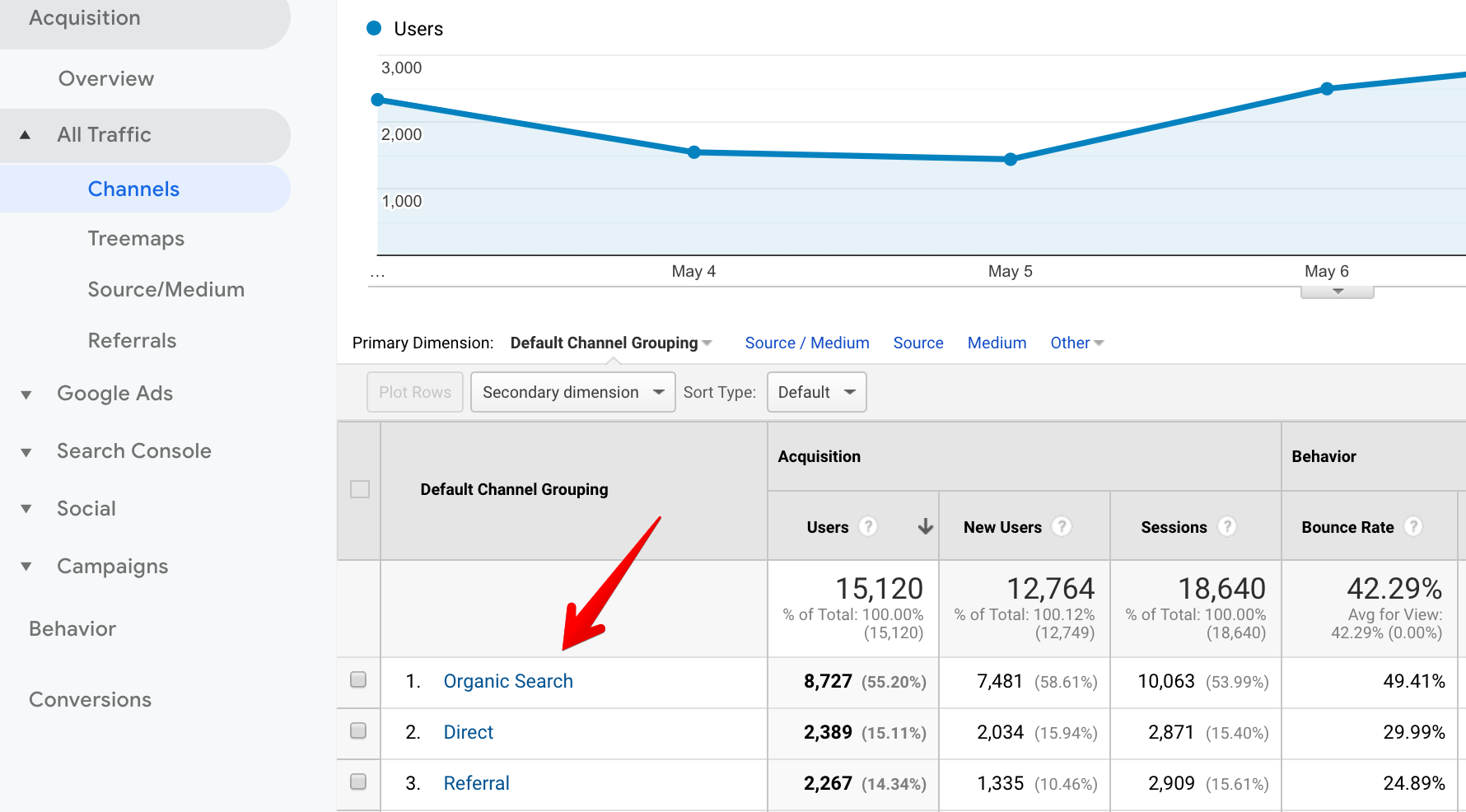This screenshot has height=812, width=1466.
Task: Click Direct users value 2,389
Action: (x=828, y=732)
